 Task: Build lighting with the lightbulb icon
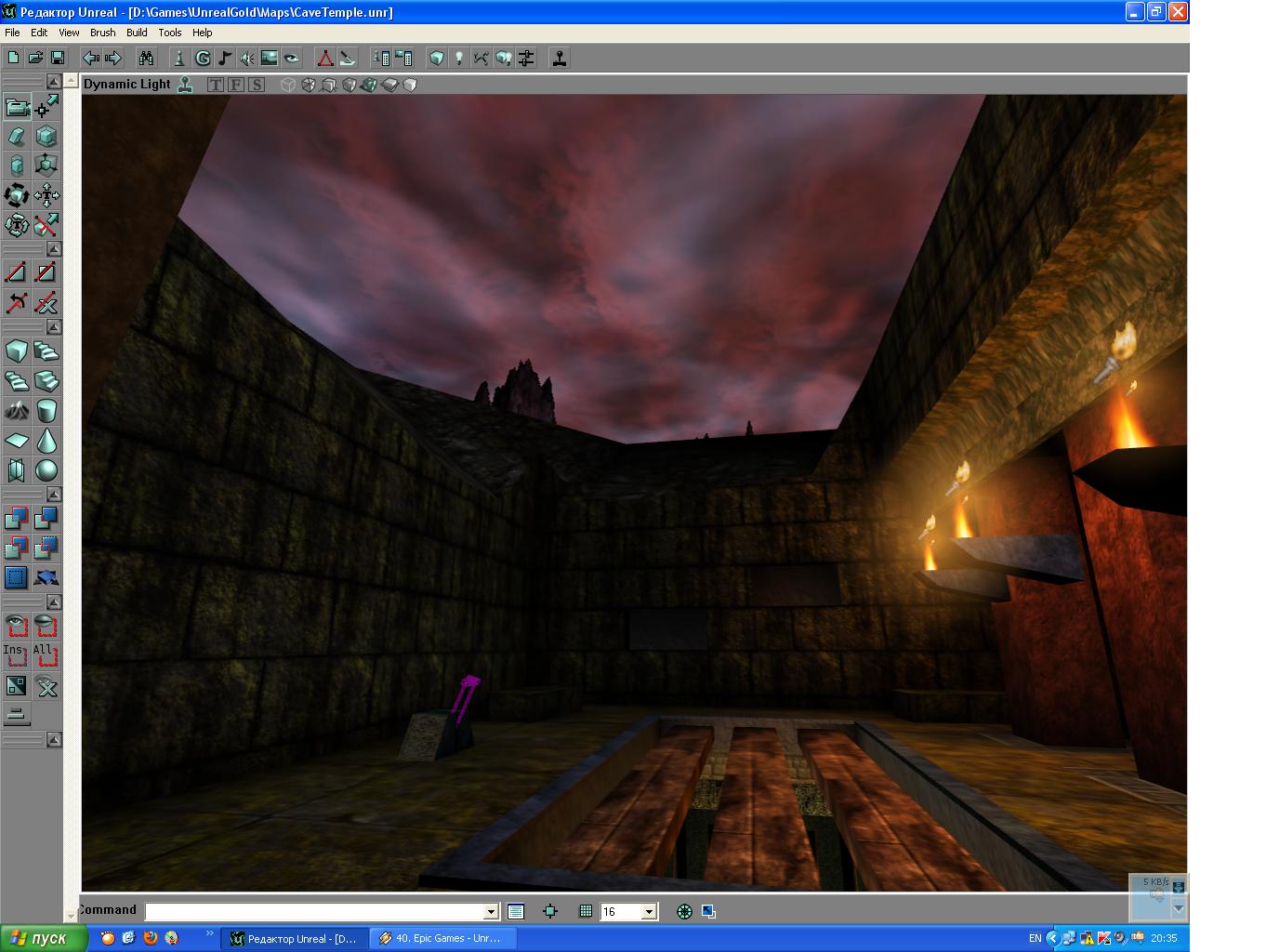click(x=459, y=58)
